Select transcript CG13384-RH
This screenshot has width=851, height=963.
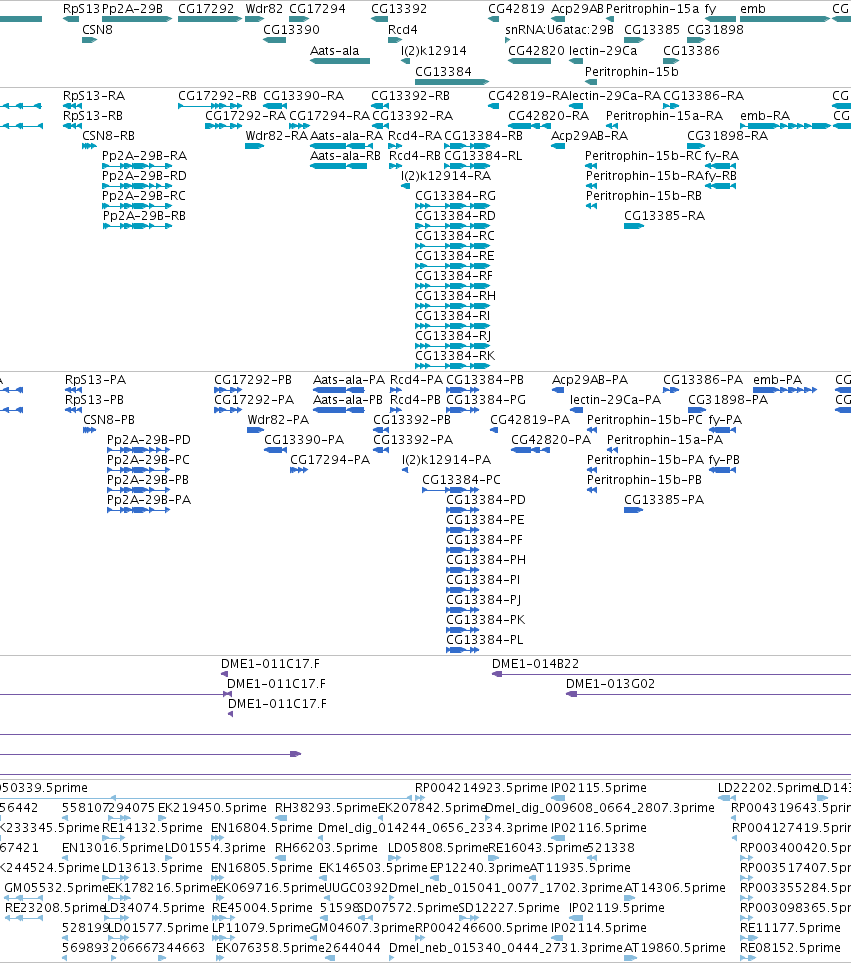point(456,295)
